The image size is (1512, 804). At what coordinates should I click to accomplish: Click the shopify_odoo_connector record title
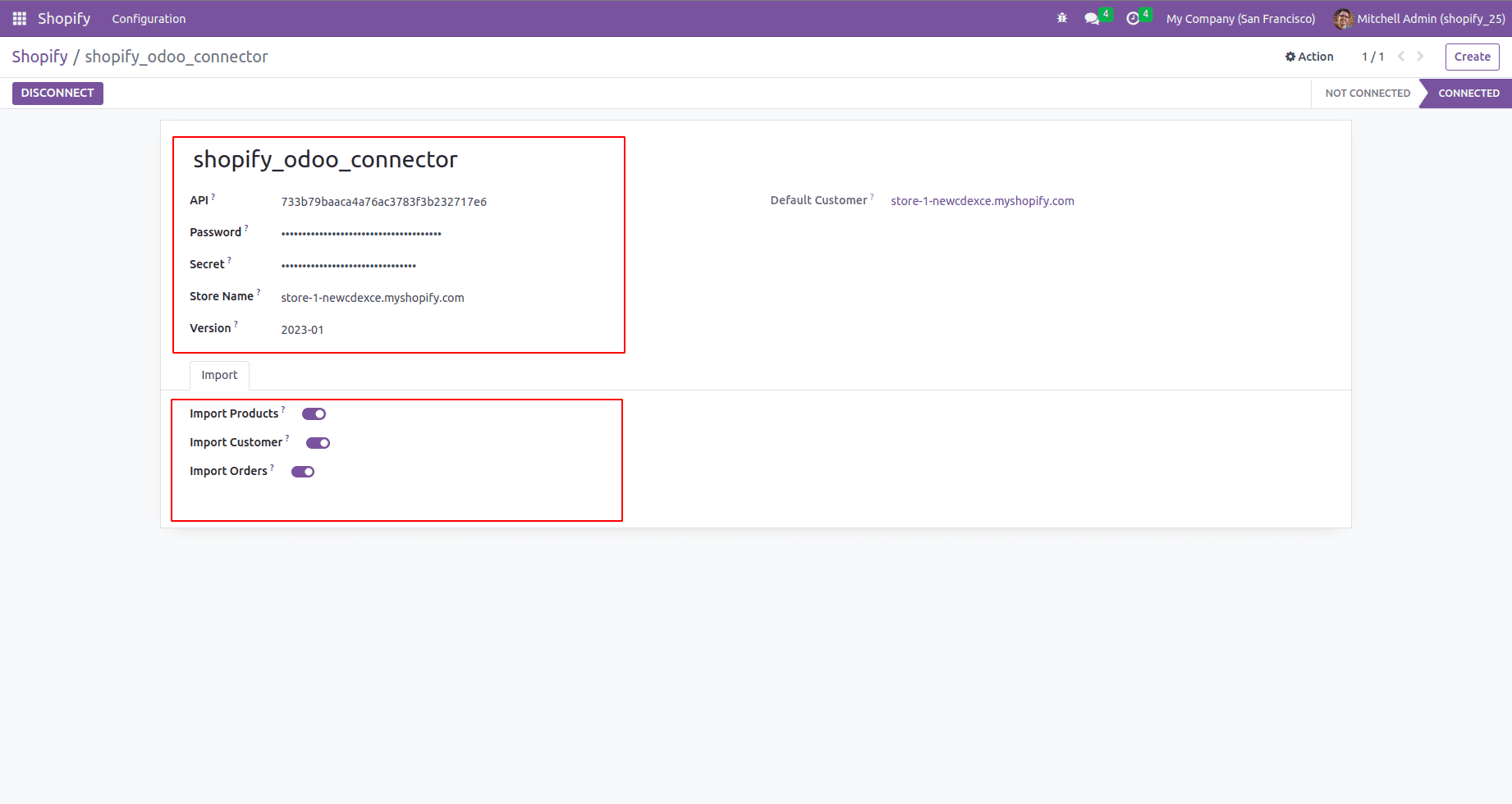[325, 159]
